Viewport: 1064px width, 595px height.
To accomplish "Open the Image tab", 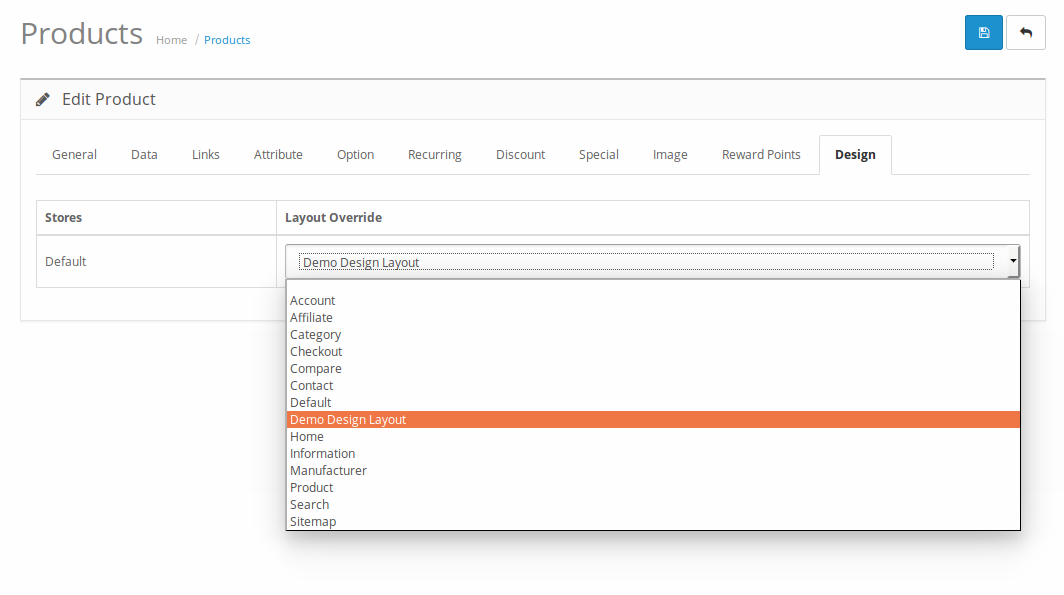I will 670,155.
